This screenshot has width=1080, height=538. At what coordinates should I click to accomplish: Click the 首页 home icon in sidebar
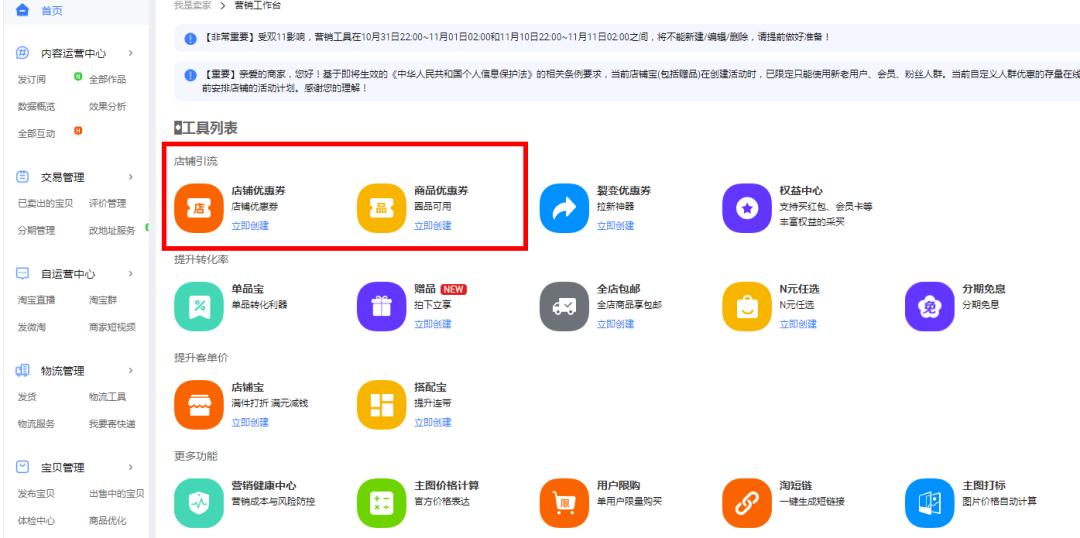(x=22, y=10)
